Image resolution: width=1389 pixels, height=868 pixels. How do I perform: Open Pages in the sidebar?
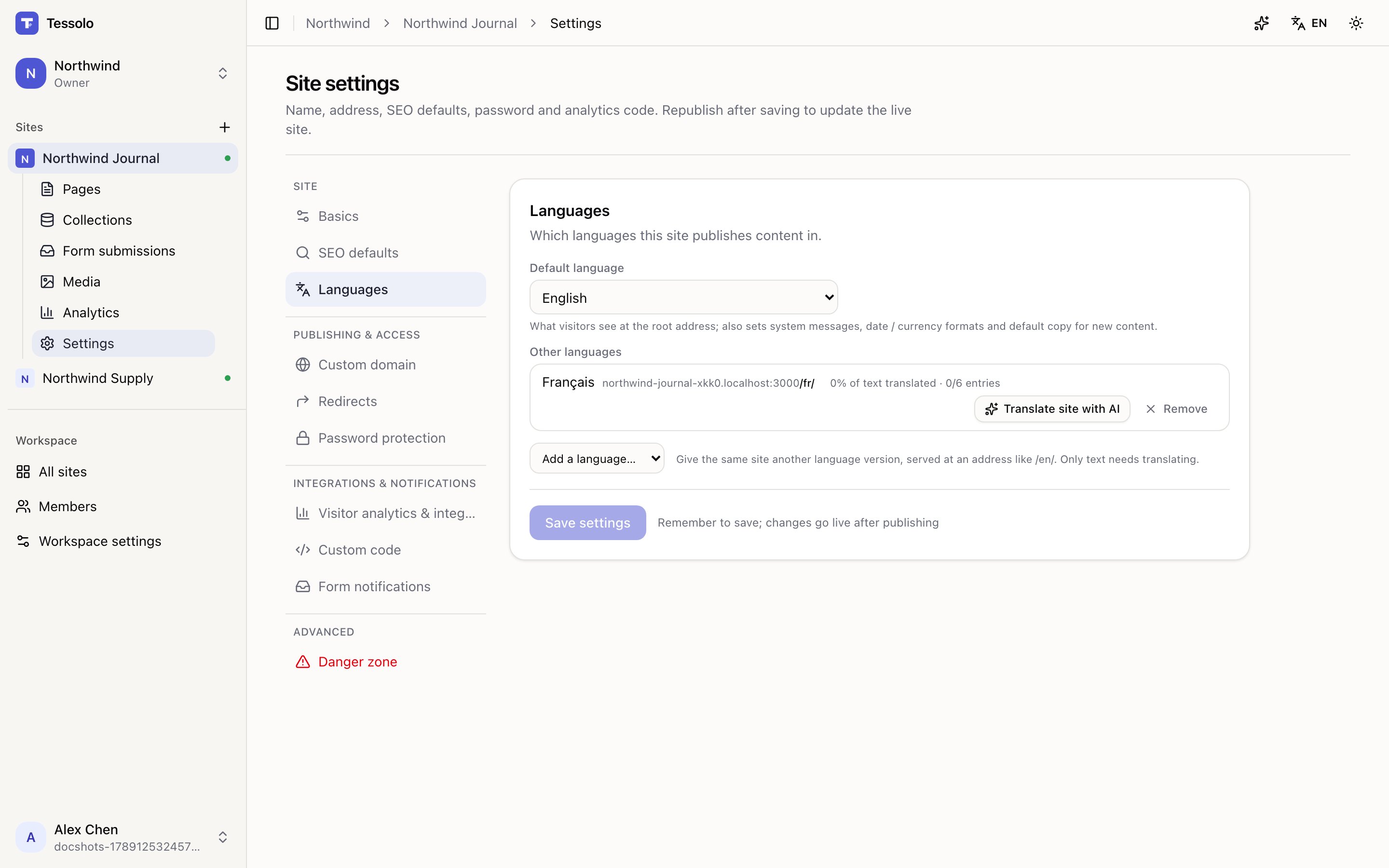123,189
